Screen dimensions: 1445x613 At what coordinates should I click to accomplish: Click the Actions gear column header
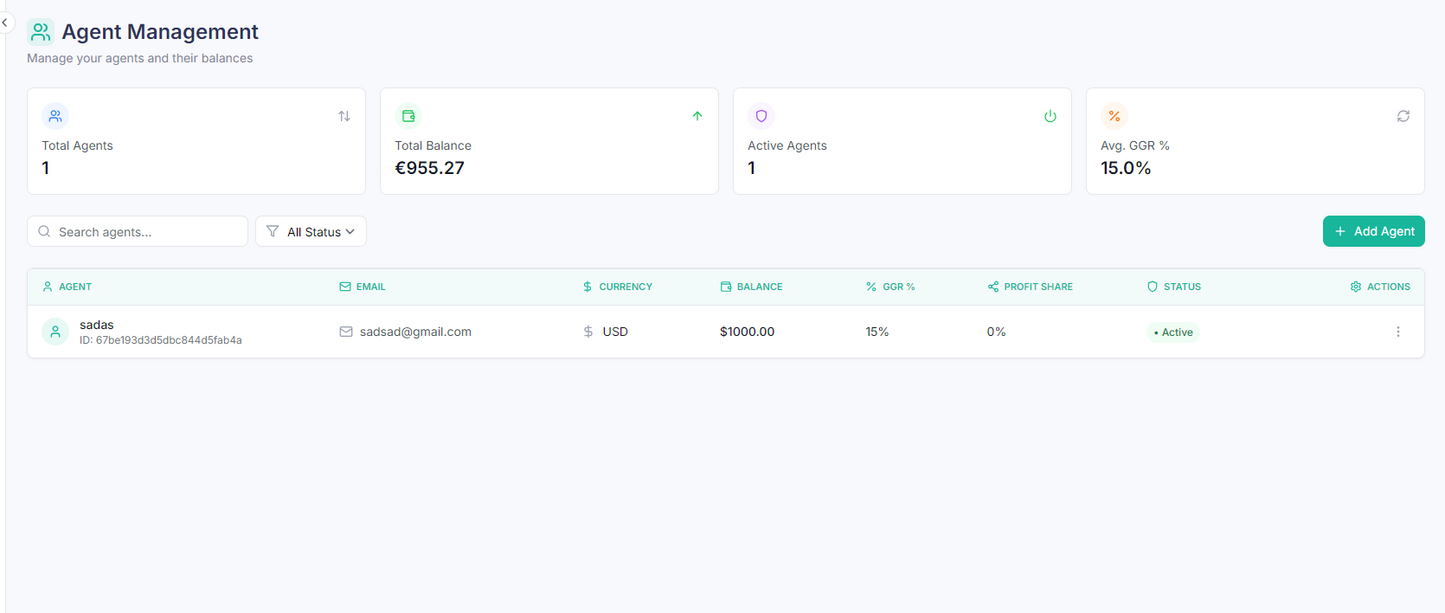coord(1380,287)
